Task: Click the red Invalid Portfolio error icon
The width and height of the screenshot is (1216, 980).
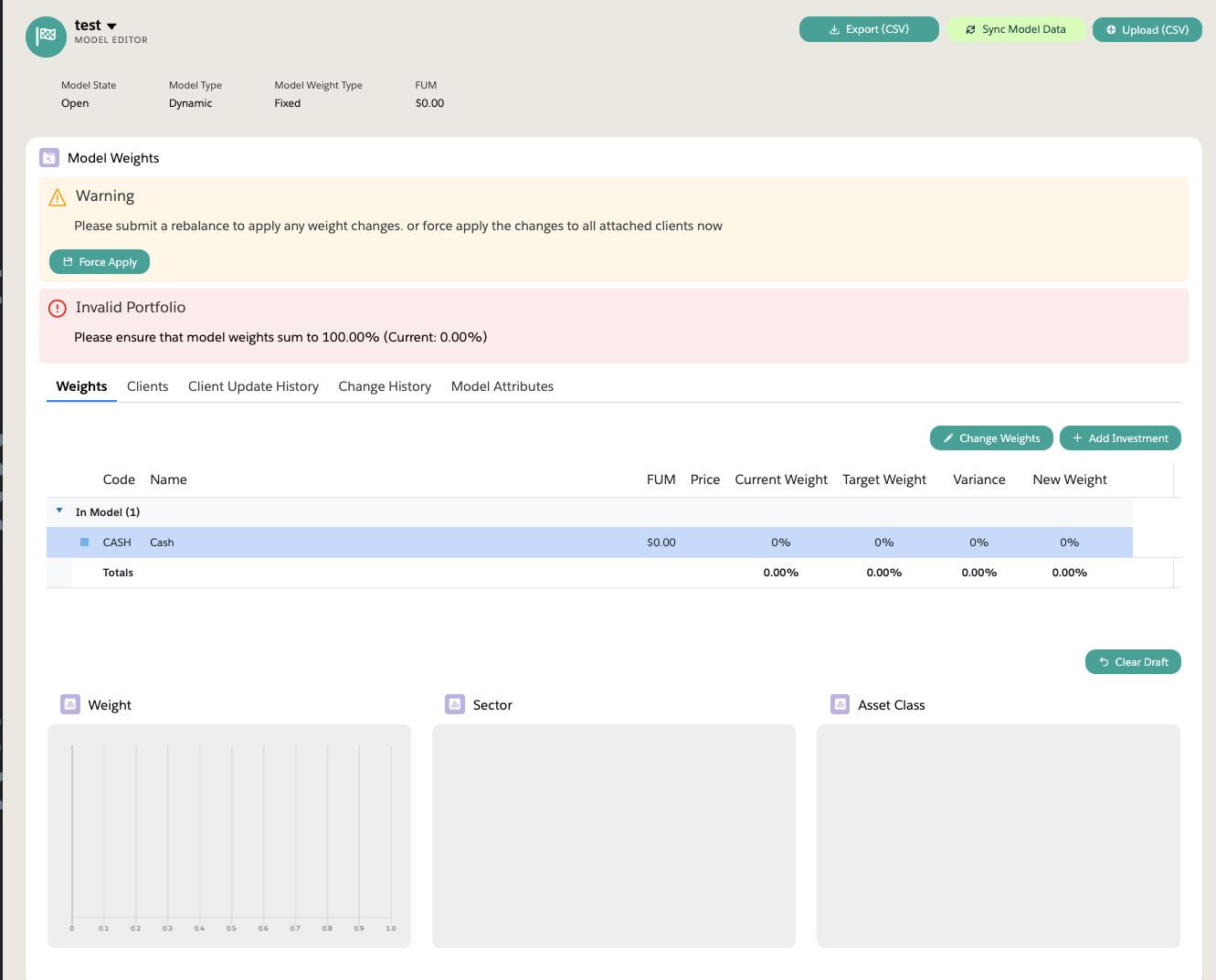Action: (58, 309)
